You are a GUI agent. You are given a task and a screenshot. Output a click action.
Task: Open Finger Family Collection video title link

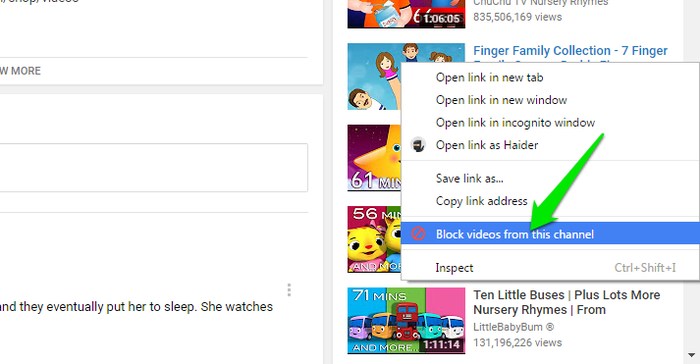click(x=570, y=51)
